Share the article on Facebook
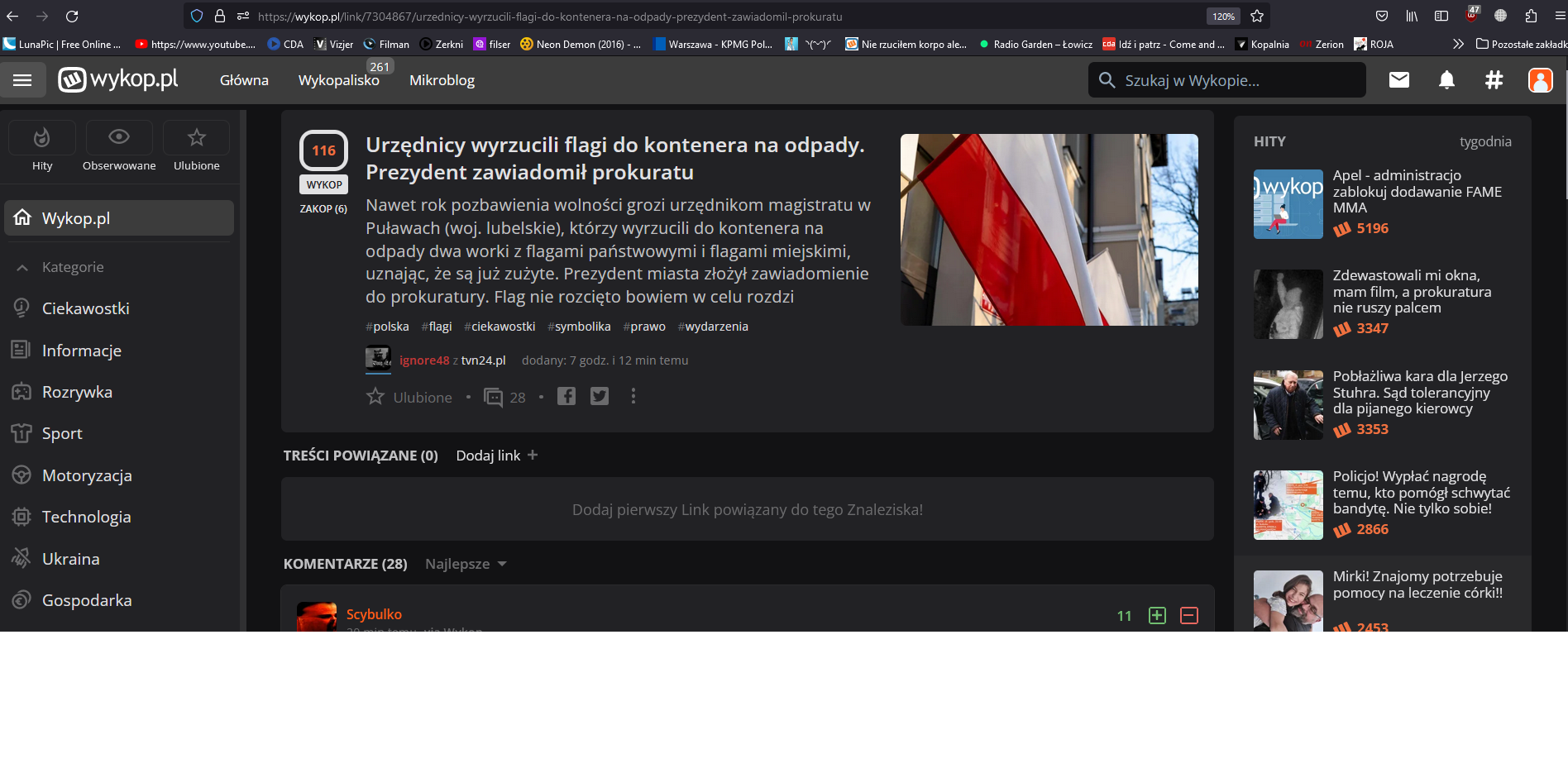 click(566, 397)
